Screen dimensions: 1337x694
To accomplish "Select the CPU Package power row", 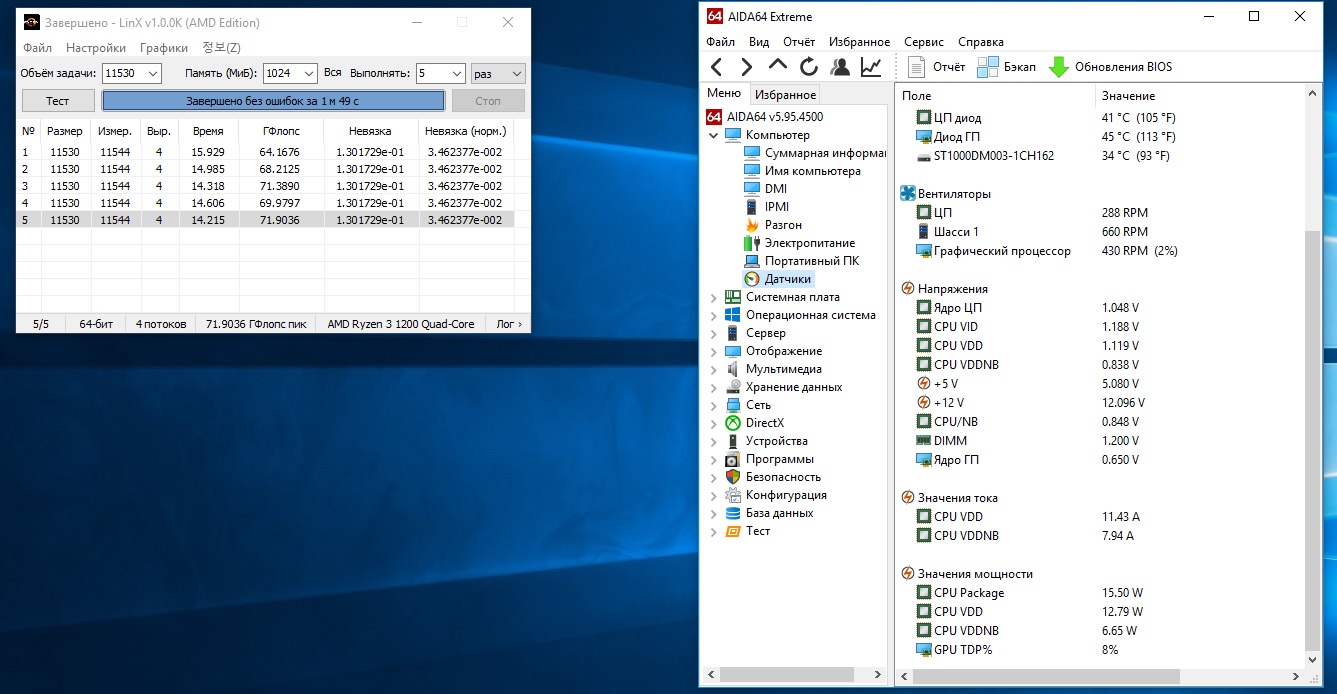I will [1100, 593].
